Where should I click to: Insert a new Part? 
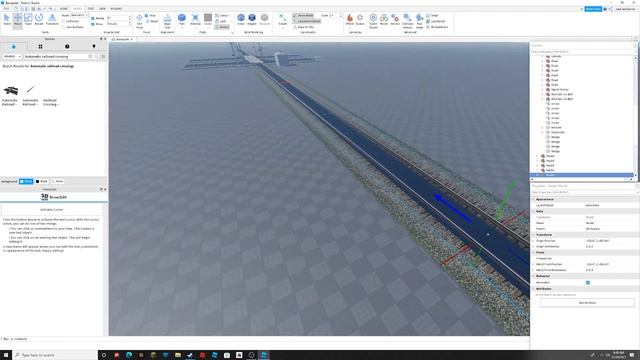(182, 19)
